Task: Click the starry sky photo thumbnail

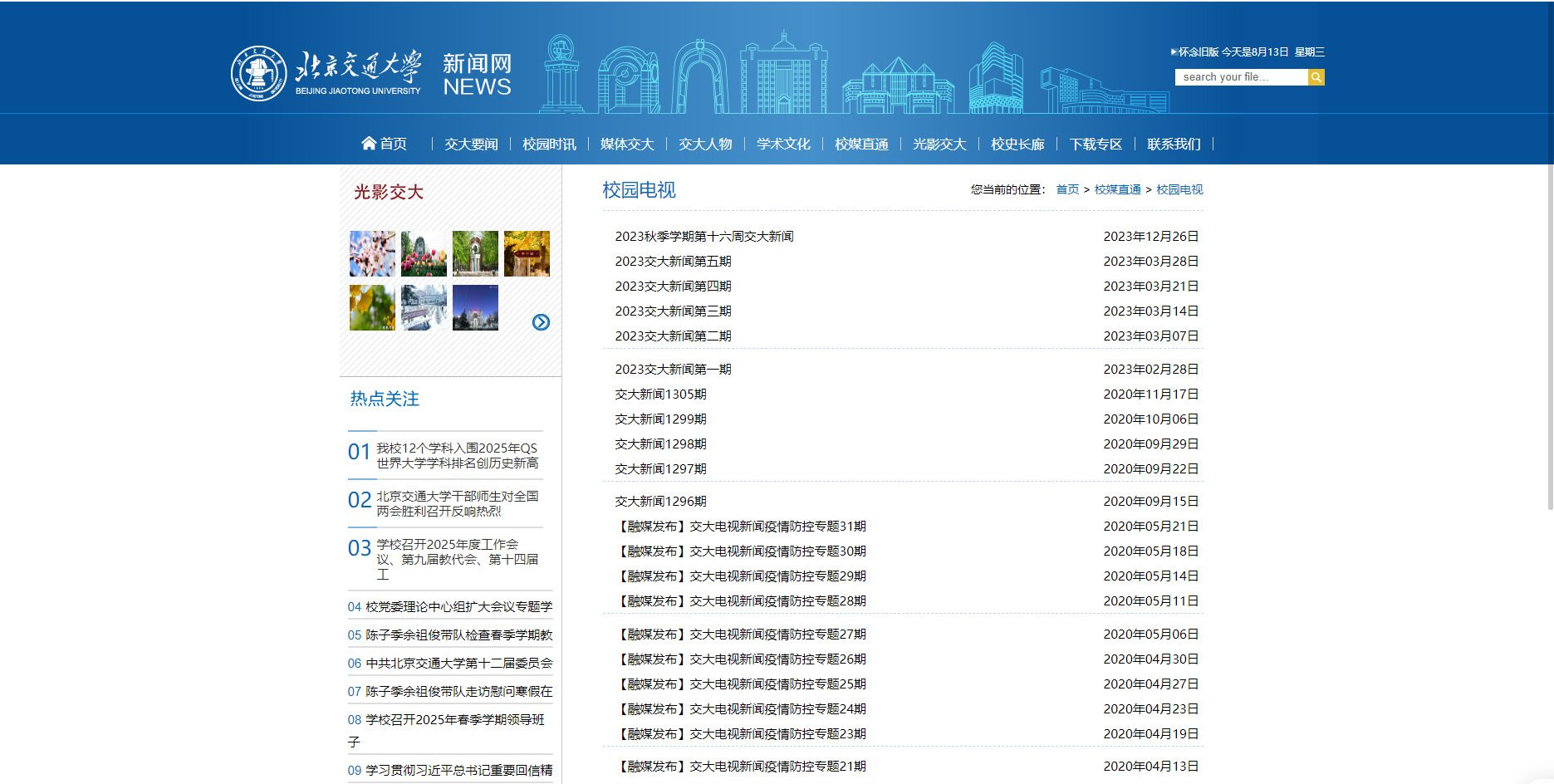Action: [x=475, y=308]
